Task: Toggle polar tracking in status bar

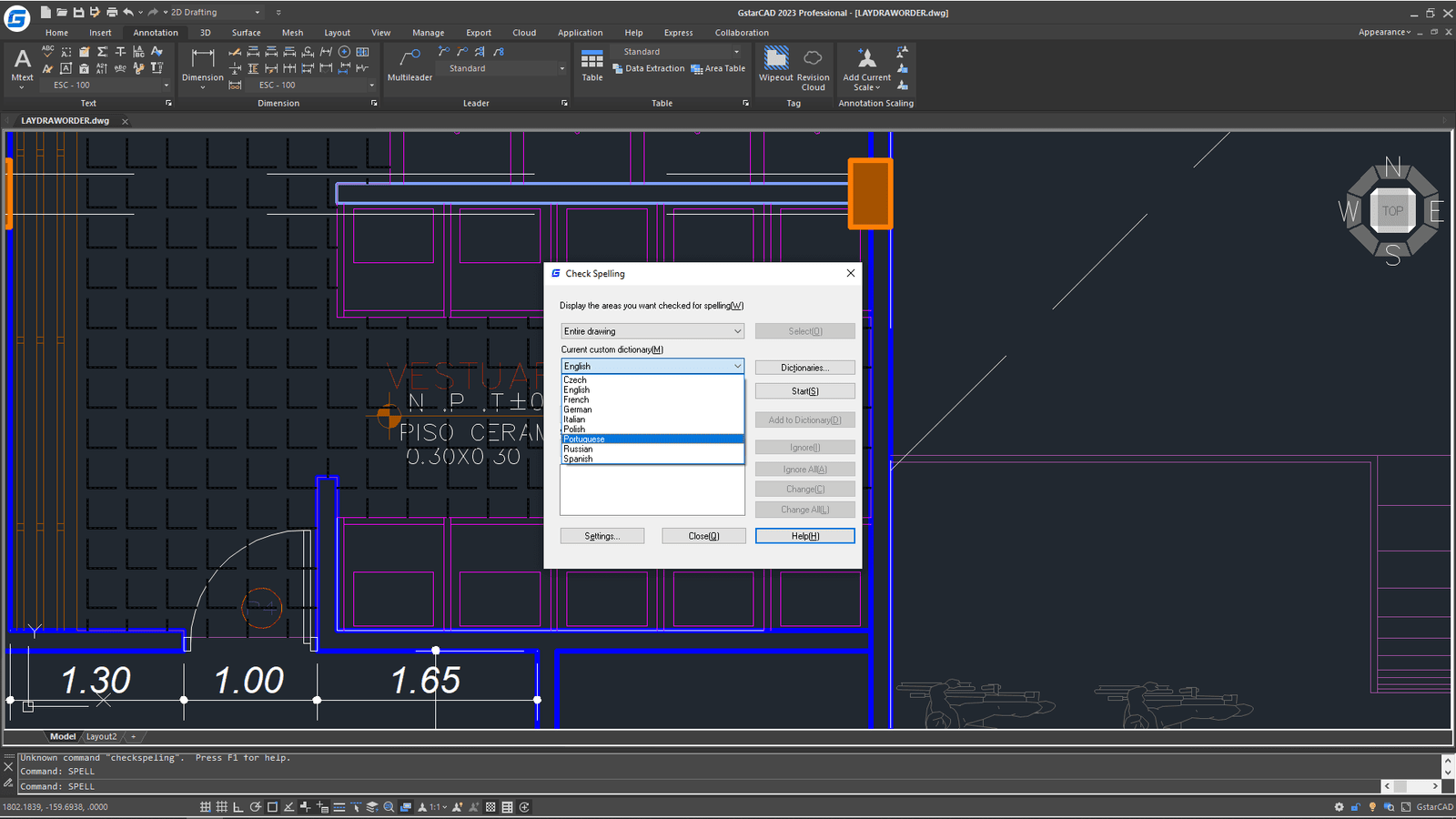Action: 256,807
